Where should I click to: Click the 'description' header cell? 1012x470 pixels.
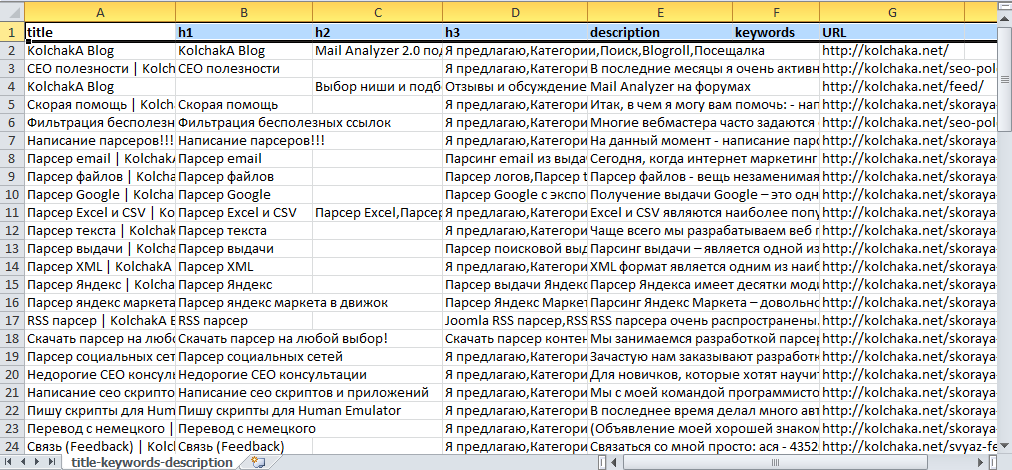coord(660,32)
